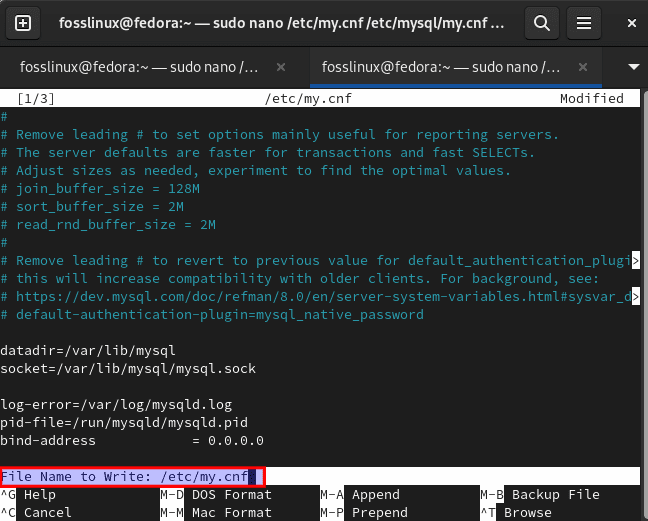The height and width of the screenshot is (521, 648).
Task: Click the join_buffer_size = 128M comment
Action: click(100, 188)
